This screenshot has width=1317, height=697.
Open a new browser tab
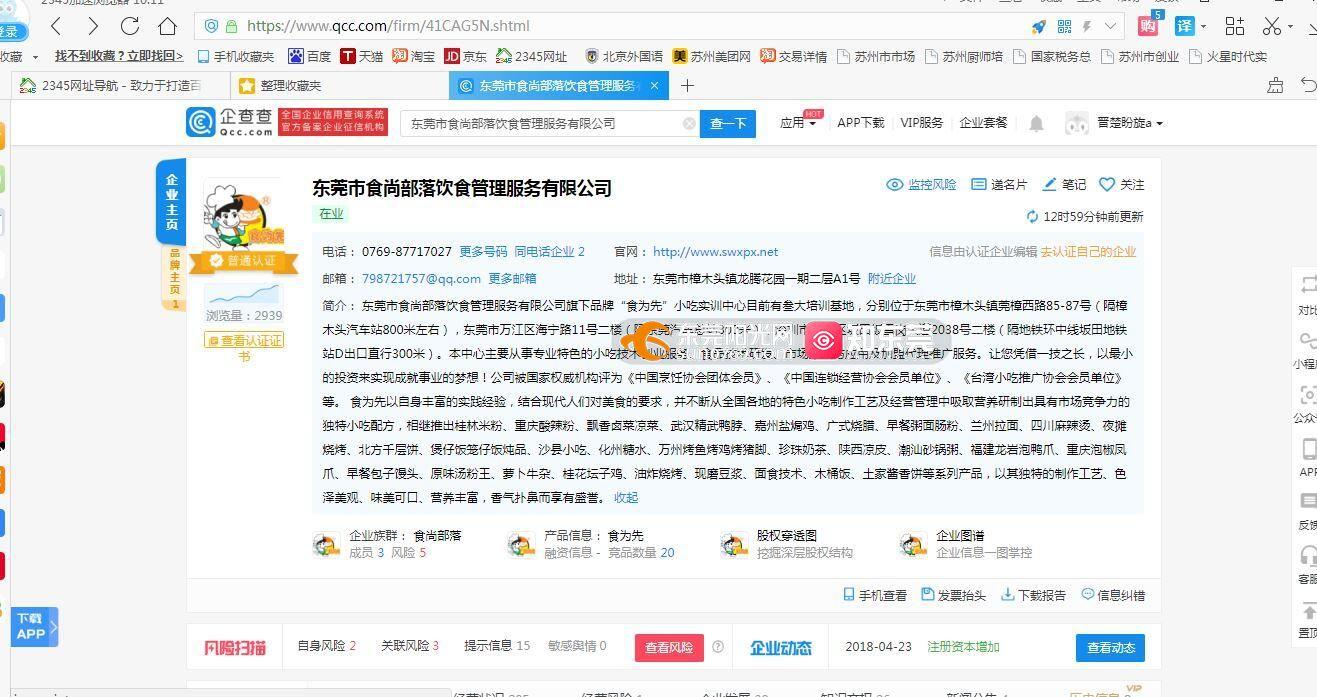[x=687, y=86]
